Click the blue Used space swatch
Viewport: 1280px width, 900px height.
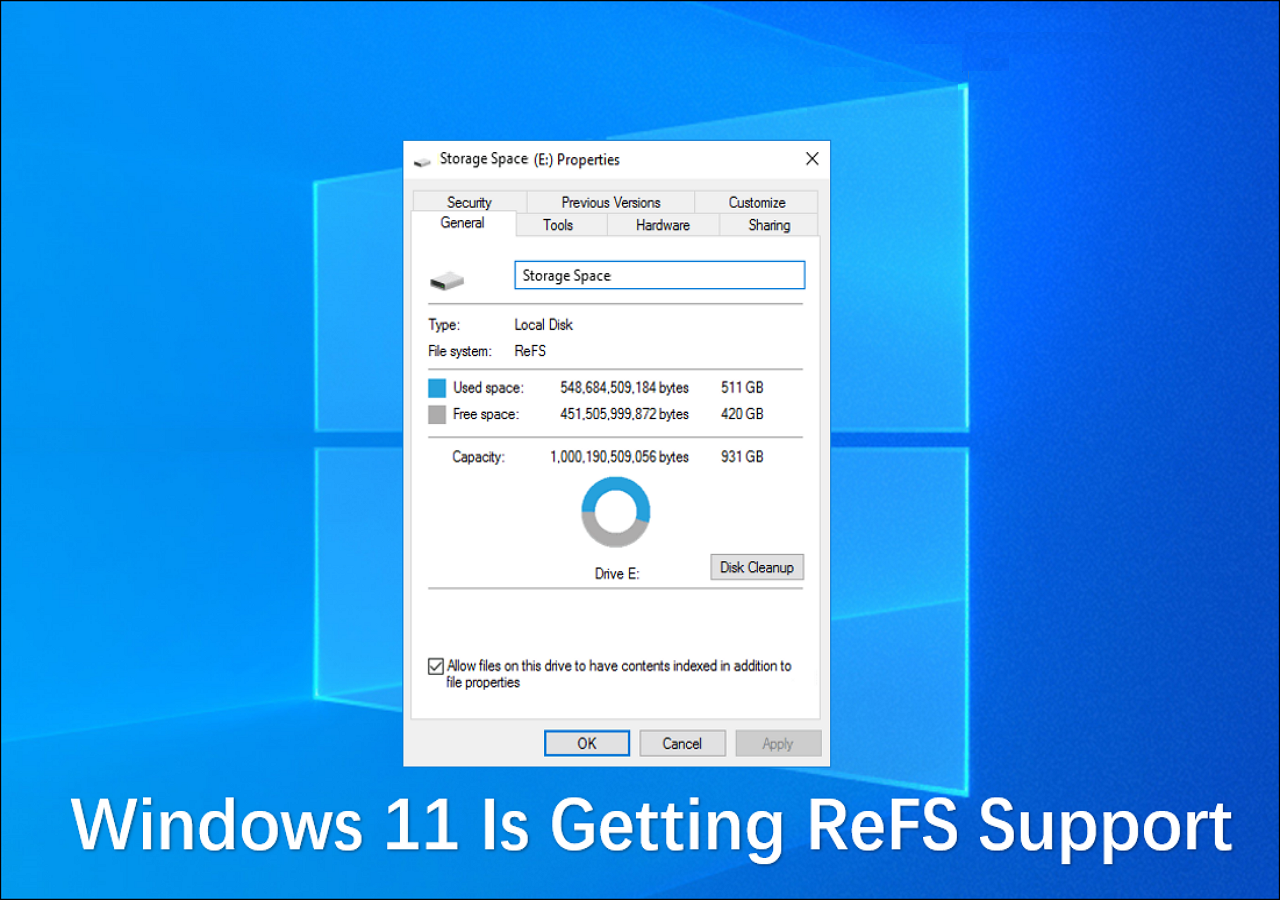tap(437, 388)
